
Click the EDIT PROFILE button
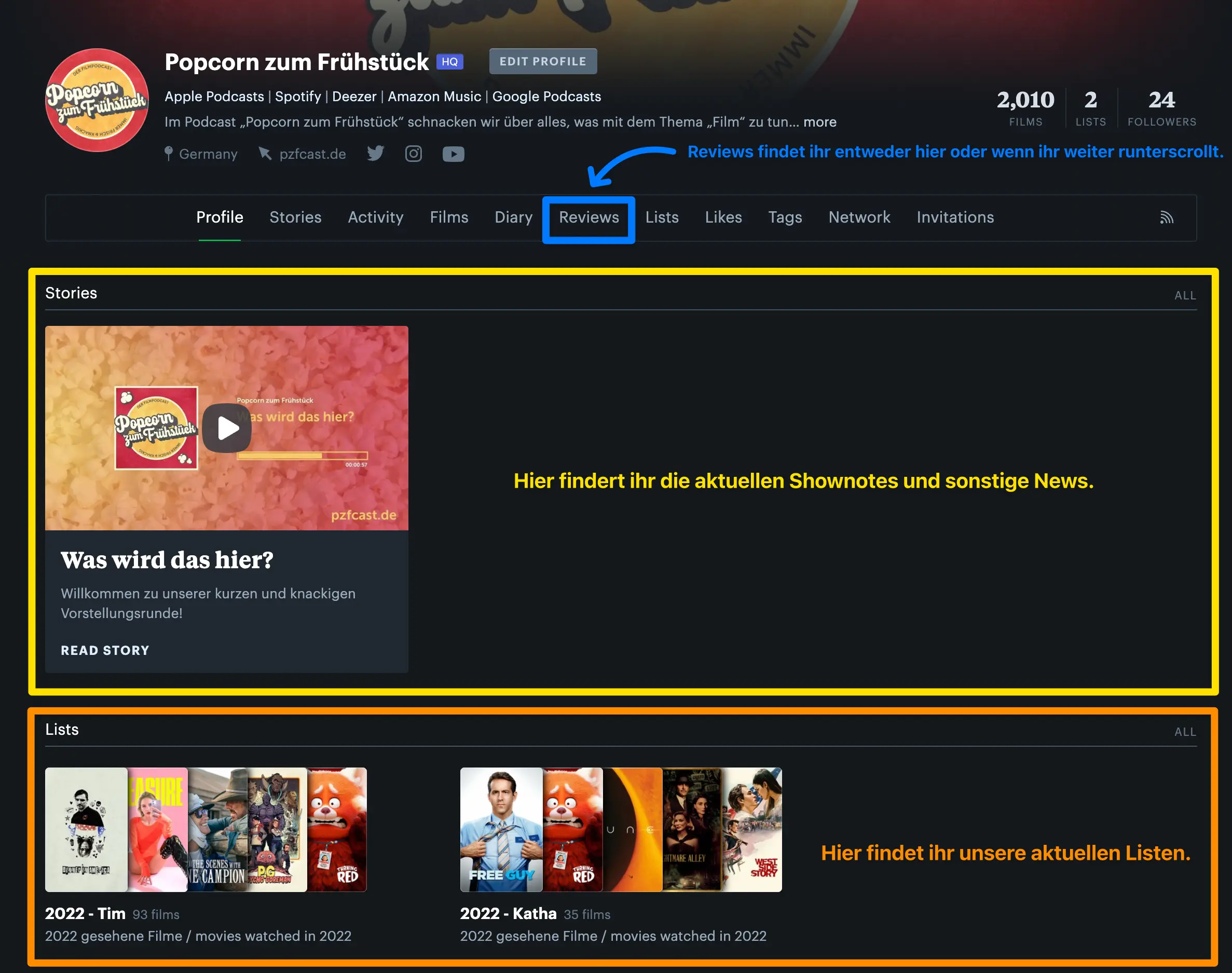tap(542, 61)
